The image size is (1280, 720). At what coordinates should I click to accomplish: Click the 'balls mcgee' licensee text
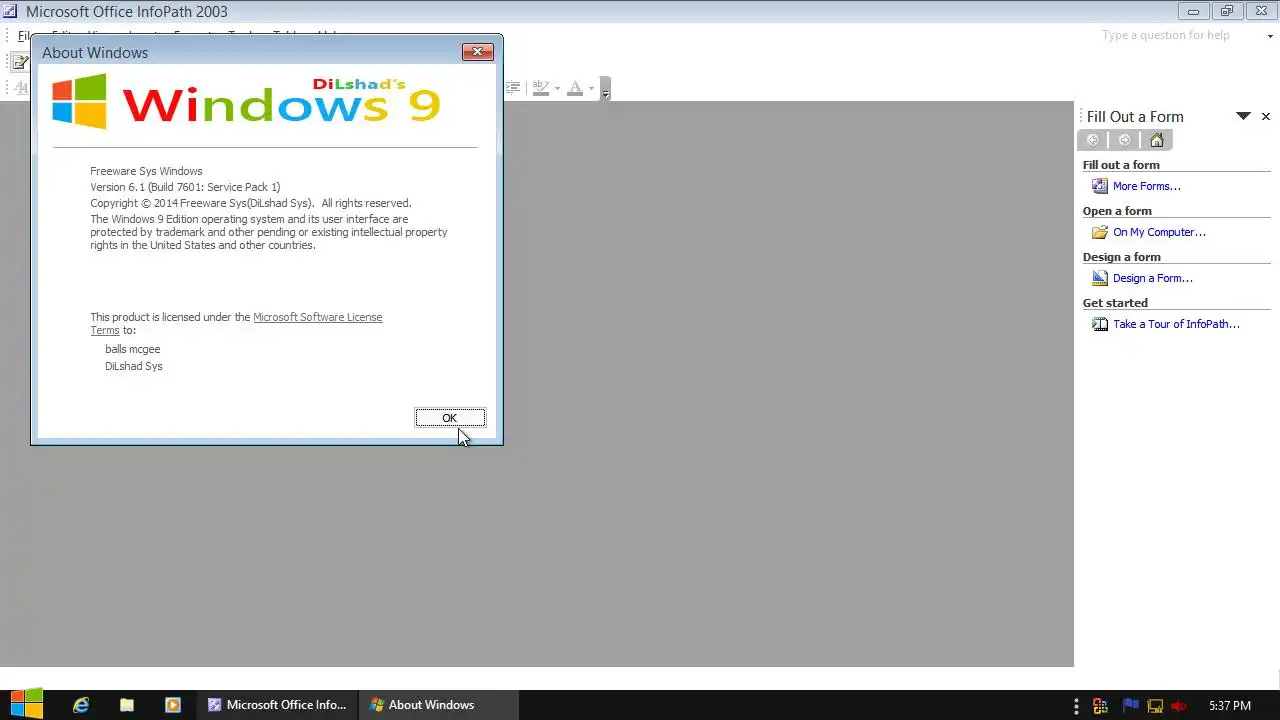(133, 349)
